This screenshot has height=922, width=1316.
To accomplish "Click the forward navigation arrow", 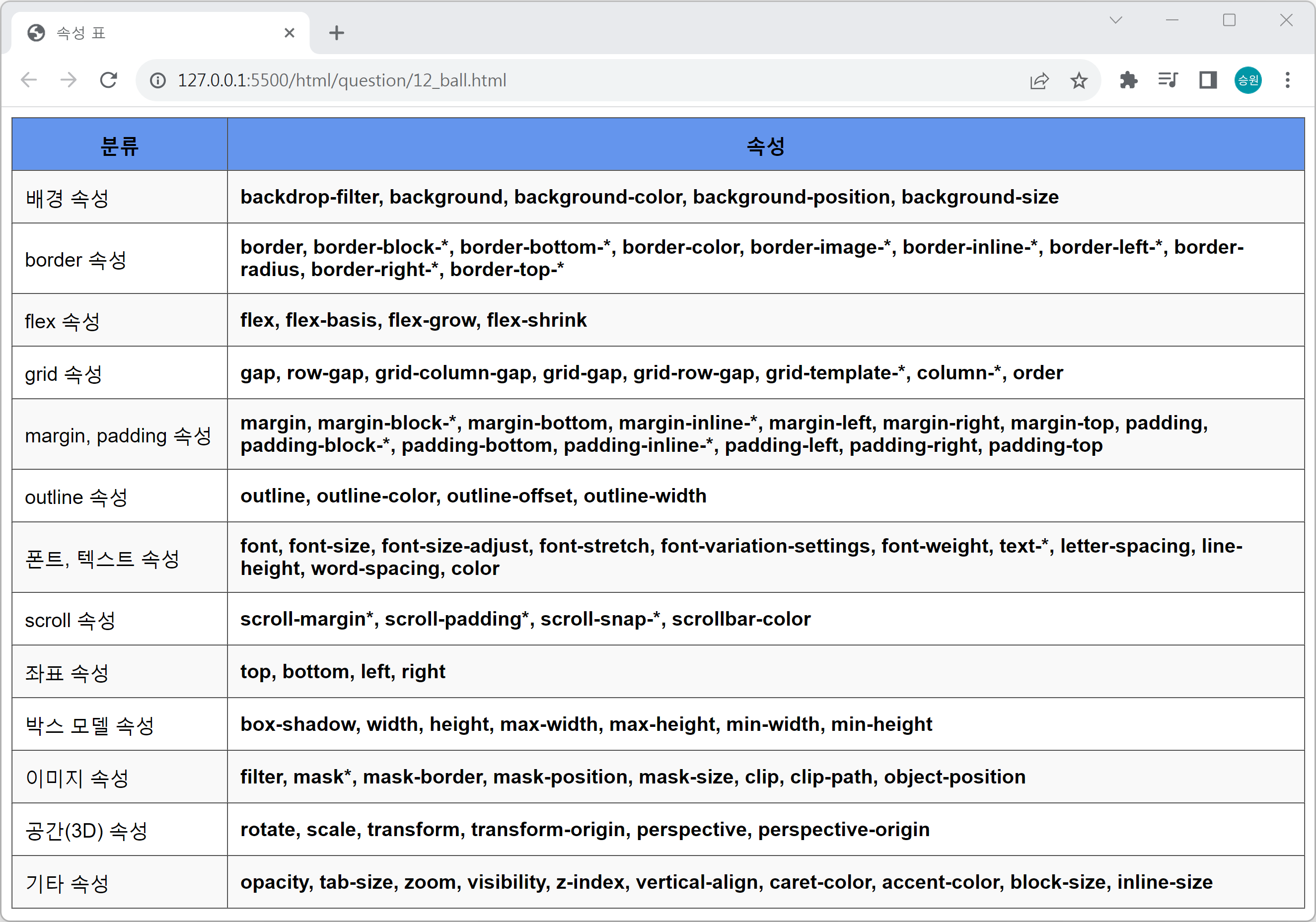I will [69, 80].
